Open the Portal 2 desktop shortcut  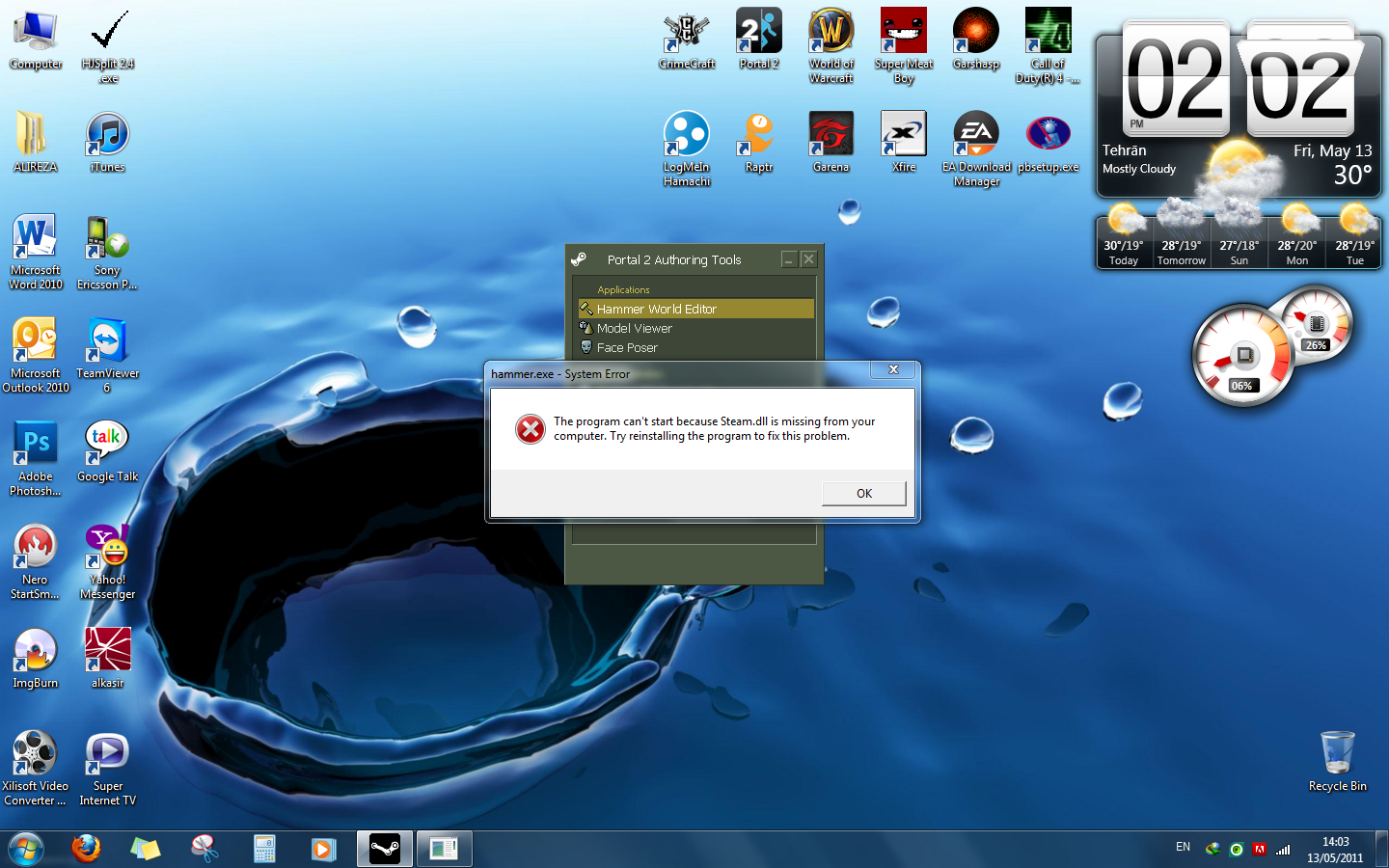click(758, 29)
